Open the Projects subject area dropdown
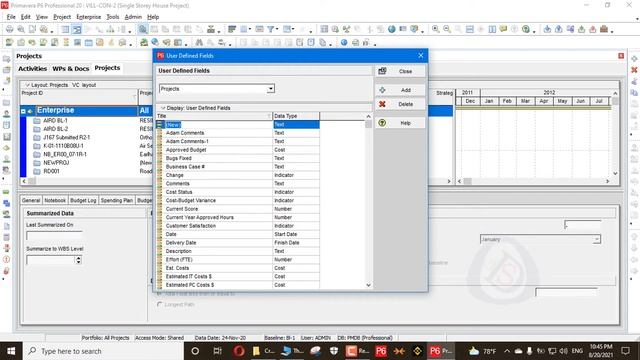The width and height of the screenshot is (640, 360). click(271, 89)
